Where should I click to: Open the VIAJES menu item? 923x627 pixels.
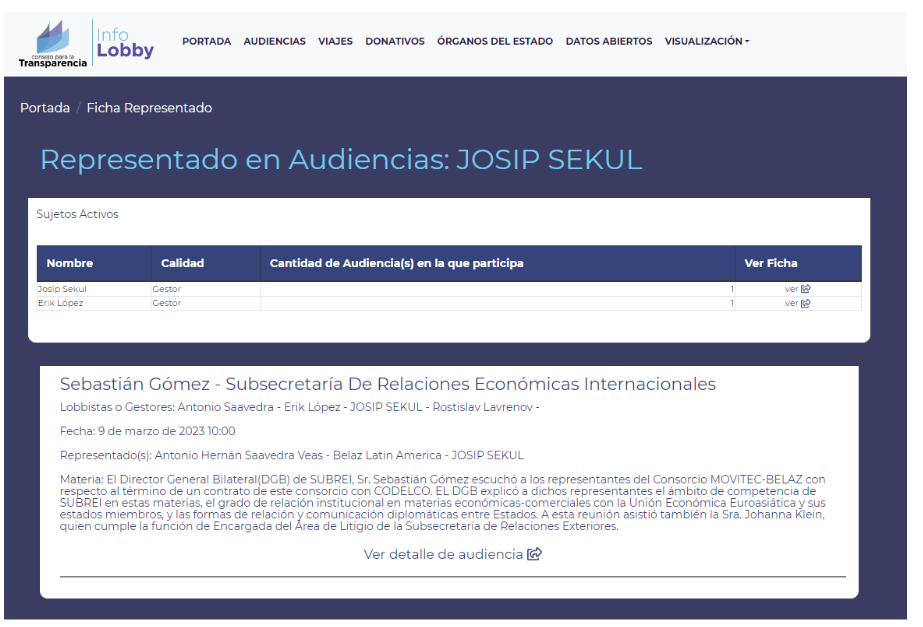[336, 41]
